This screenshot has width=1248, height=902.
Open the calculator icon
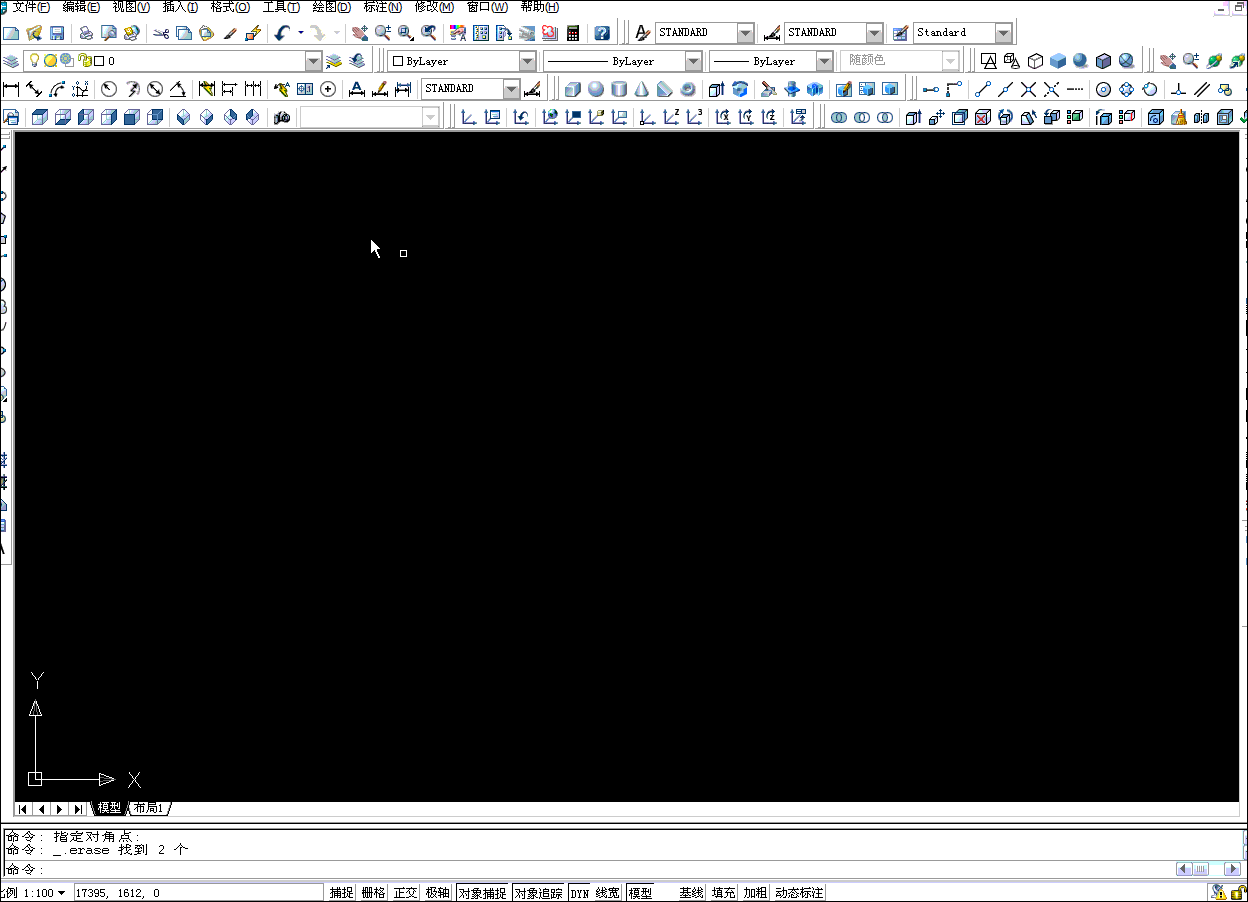tap(573, 33)
